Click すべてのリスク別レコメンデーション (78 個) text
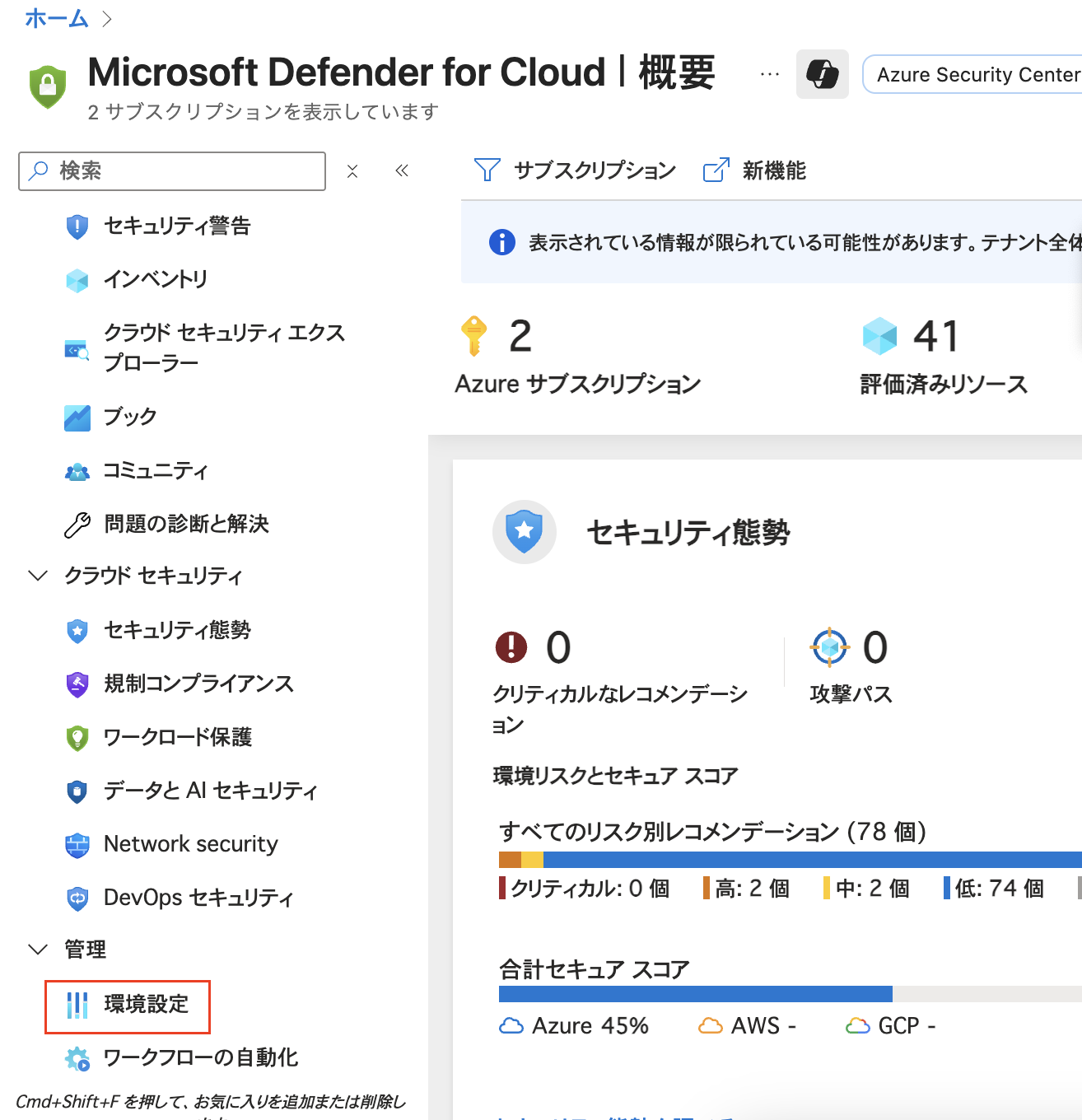The height and width of the screenshot is (1120, 1082). coord(713,832)
